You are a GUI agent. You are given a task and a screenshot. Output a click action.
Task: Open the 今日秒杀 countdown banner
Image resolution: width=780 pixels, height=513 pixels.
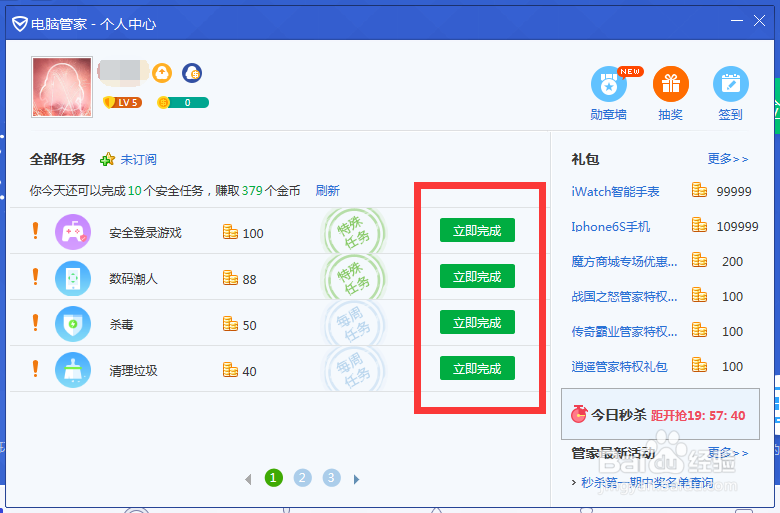tap(660, 414)
